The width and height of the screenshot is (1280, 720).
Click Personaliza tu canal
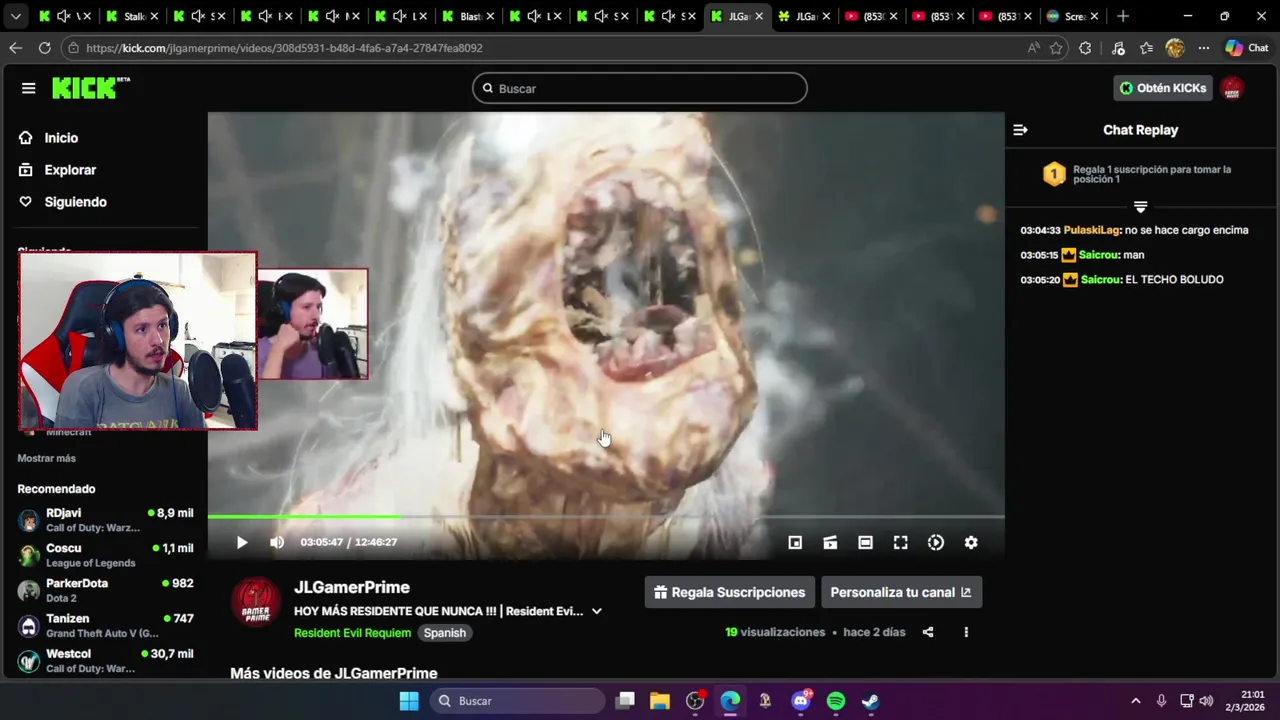[x=901, y=592]
